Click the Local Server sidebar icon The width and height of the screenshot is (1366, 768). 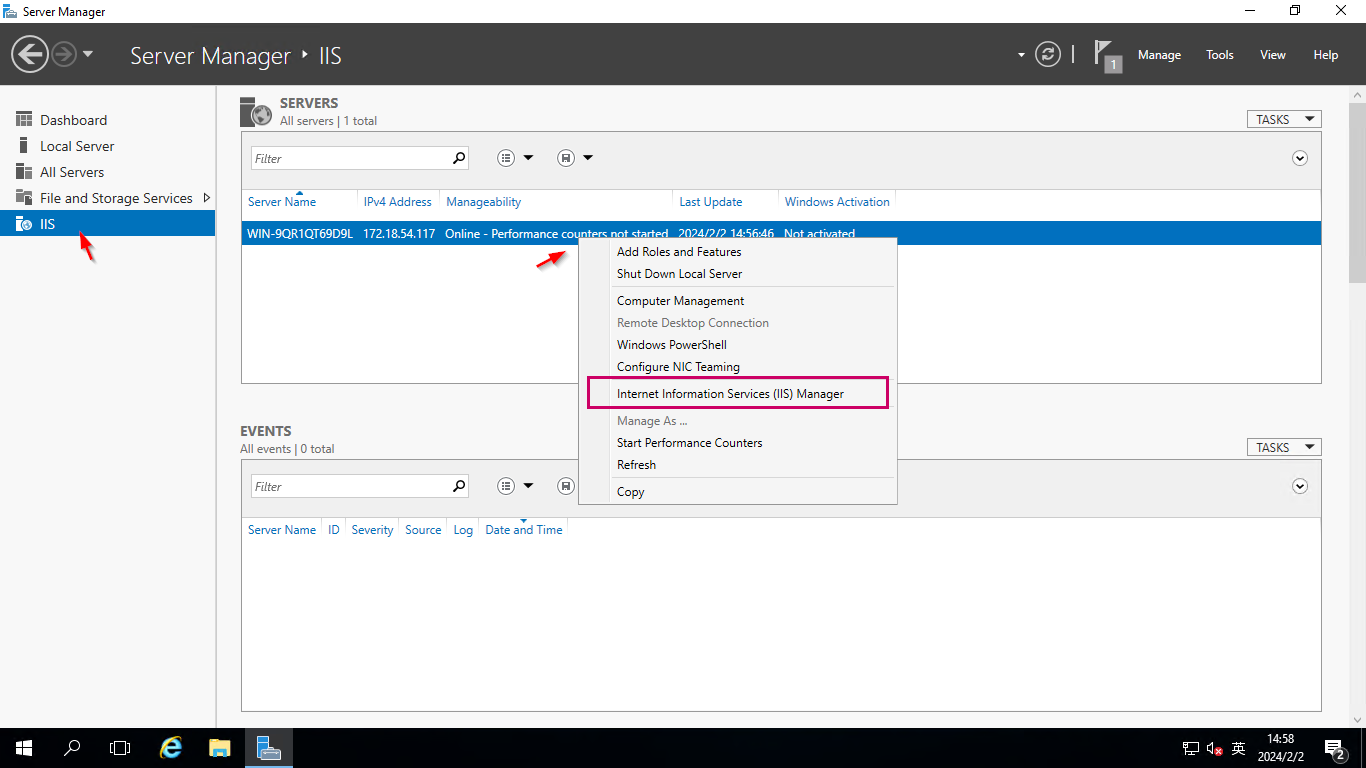(24, 146)
